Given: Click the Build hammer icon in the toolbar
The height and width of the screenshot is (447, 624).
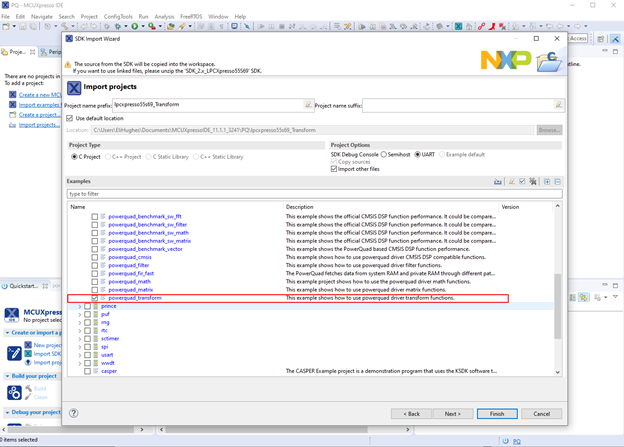Looking at the screenshot, I should (x=64, y=26).
